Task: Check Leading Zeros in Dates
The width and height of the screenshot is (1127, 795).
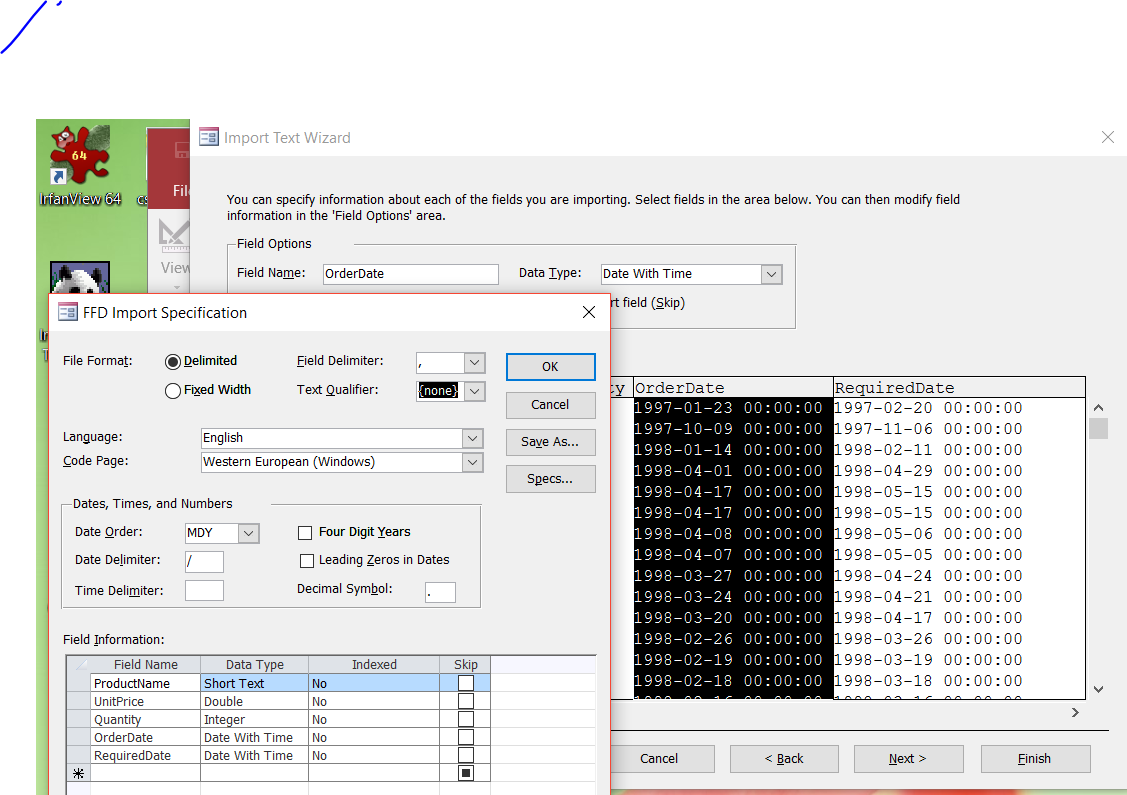Action: [307, 561]
